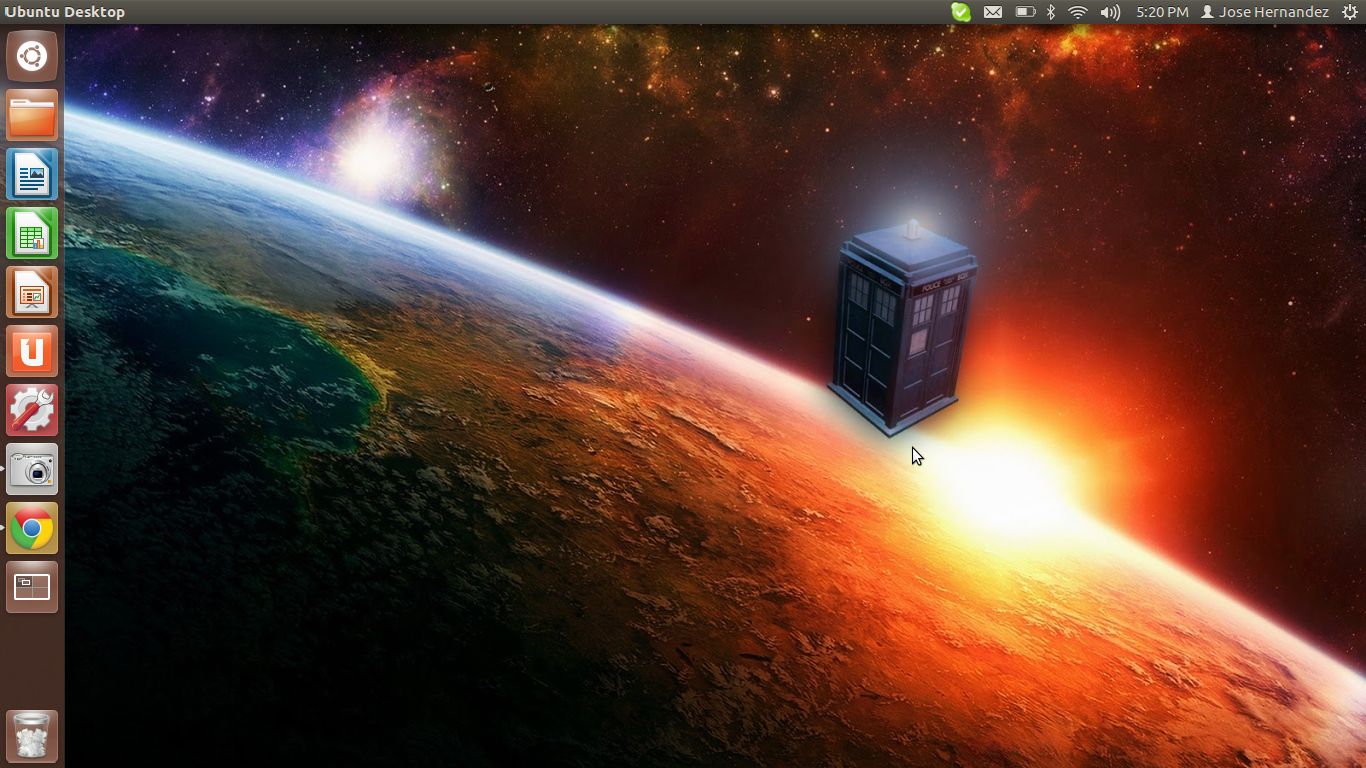Open the Trash bin

[x=32, y=736]
